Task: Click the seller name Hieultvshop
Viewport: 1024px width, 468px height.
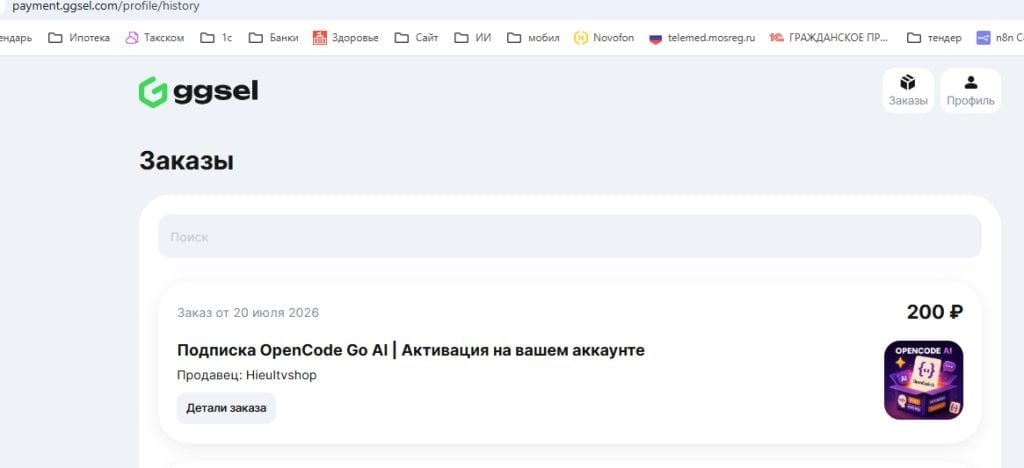Action: 281,375
